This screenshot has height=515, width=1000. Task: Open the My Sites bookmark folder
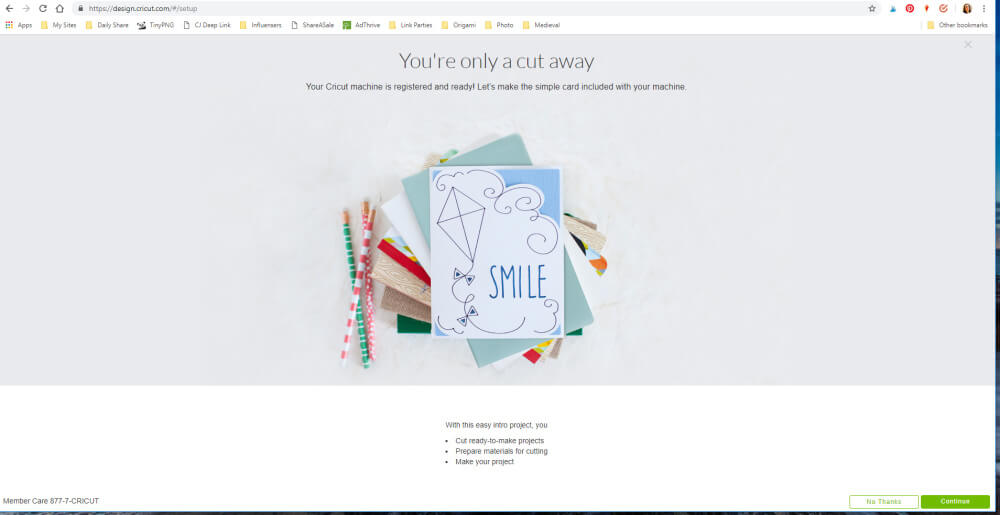[x=58, y=25]
